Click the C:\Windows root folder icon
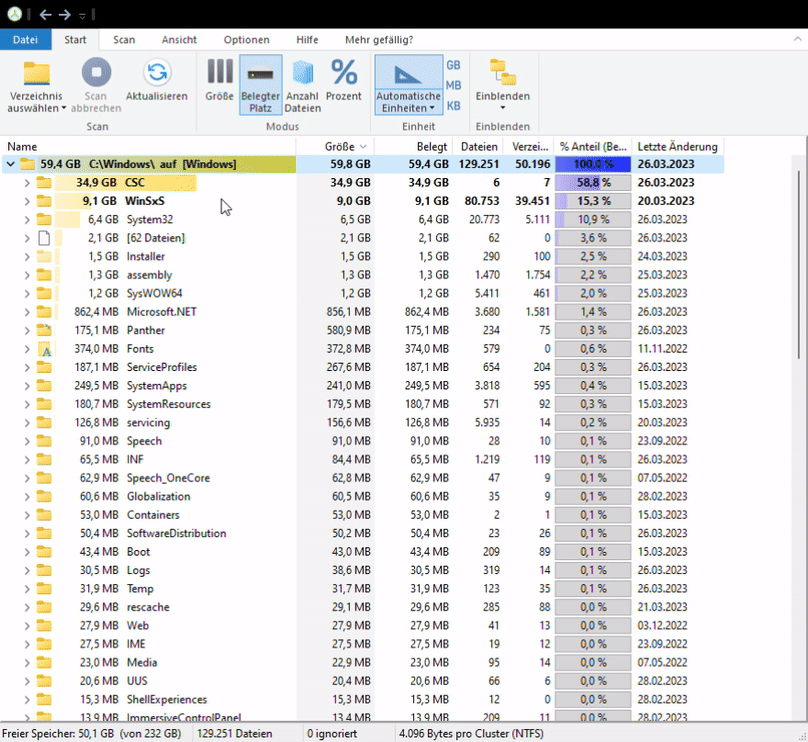This screenshot has height=742, width=808. 27,164
